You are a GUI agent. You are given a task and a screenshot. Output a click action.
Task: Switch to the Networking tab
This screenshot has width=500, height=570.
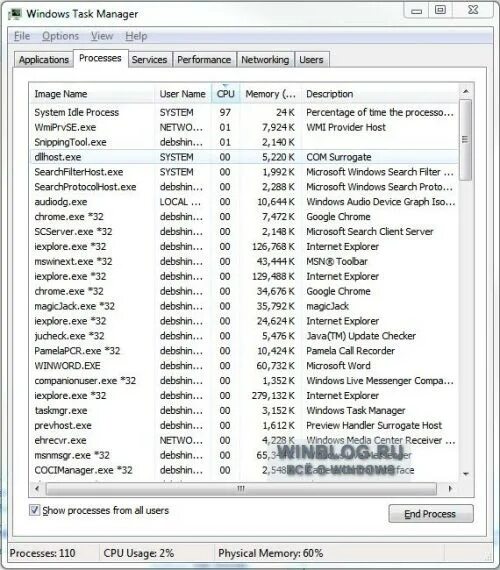tap(265, 60)
